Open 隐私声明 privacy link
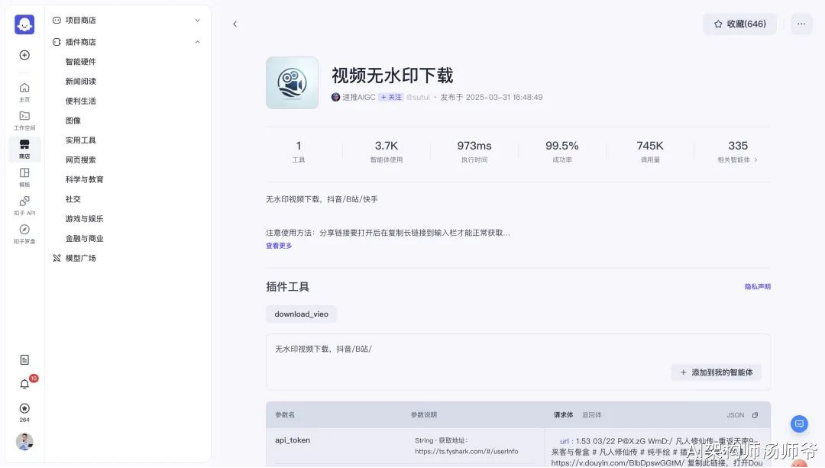The image size is (825, 468). pyautogui.click(x=757, y=286)
